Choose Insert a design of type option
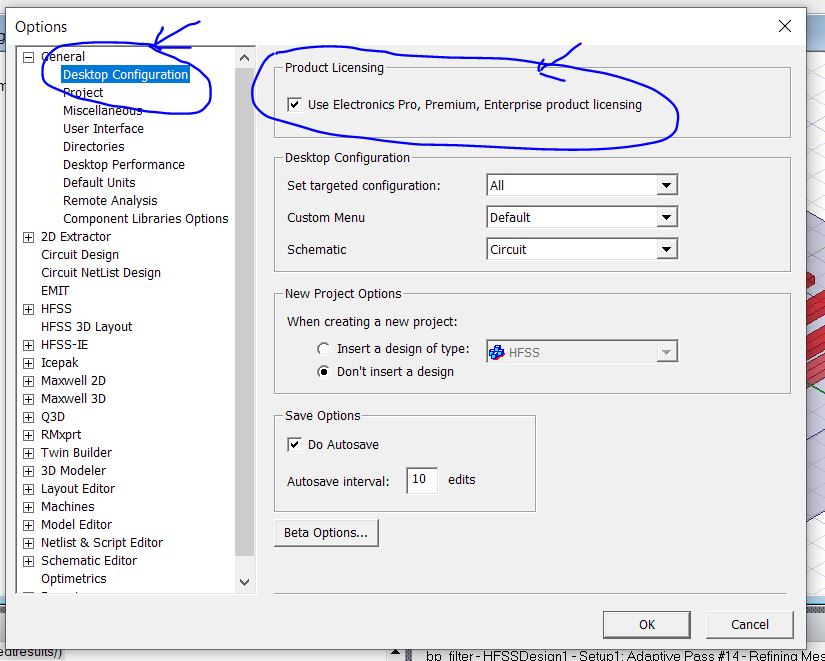The image size is (825, 661). click(324, 348)
